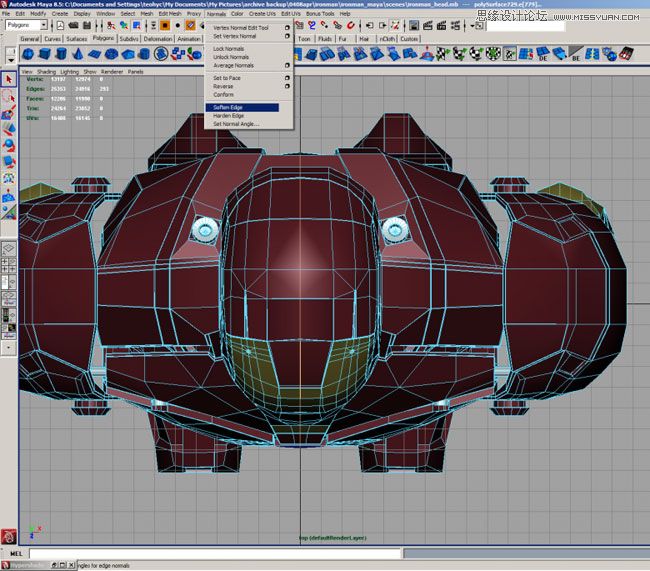This screenshot has height=571, width=650.
Task: Activate the Lasso select tool
Action: coord(9,95)
